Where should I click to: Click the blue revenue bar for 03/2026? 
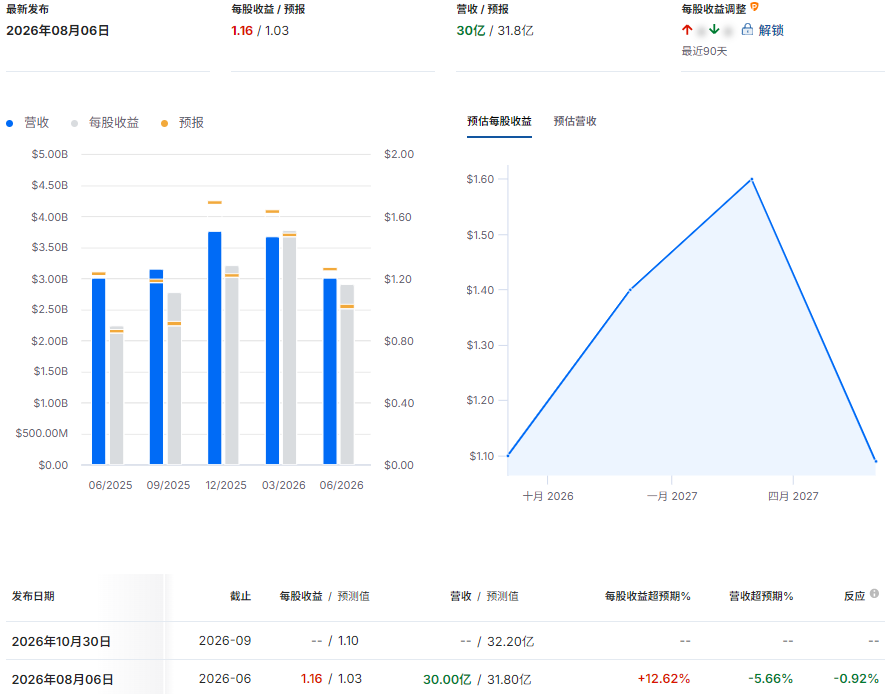[272, 351]
